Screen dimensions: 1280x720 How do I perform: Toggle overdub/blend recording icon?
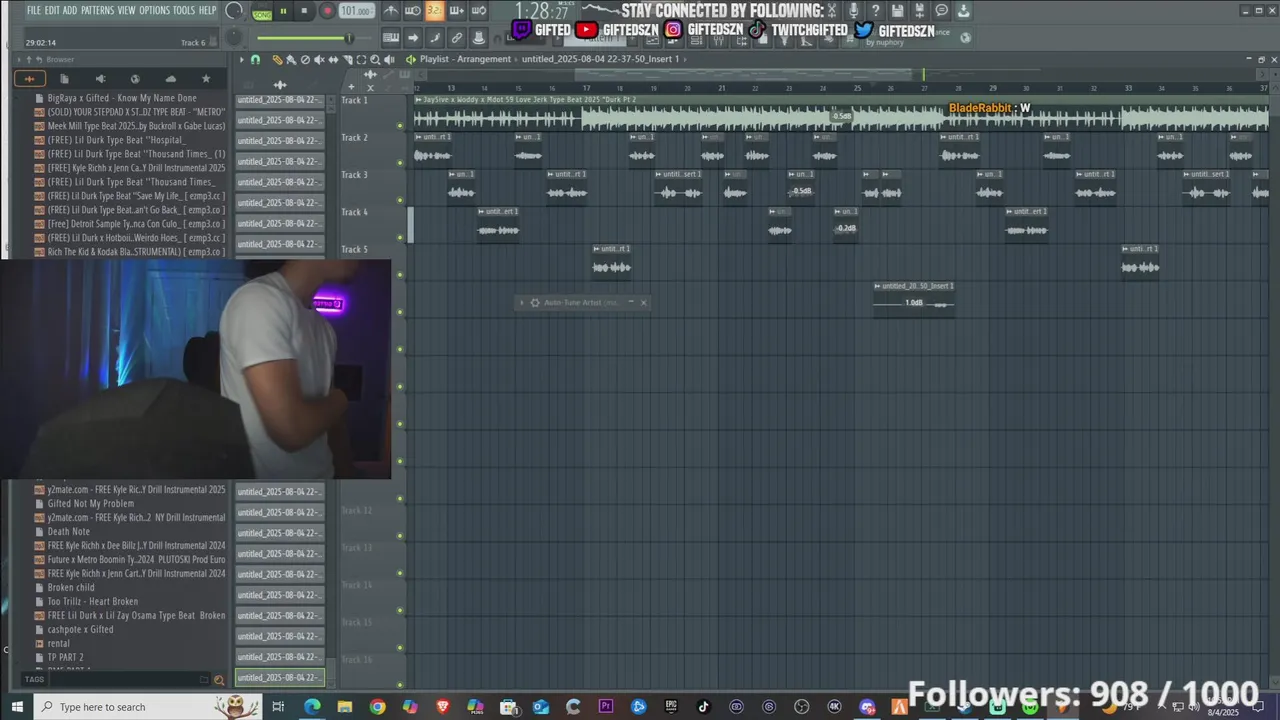click(x=456, y=11)
